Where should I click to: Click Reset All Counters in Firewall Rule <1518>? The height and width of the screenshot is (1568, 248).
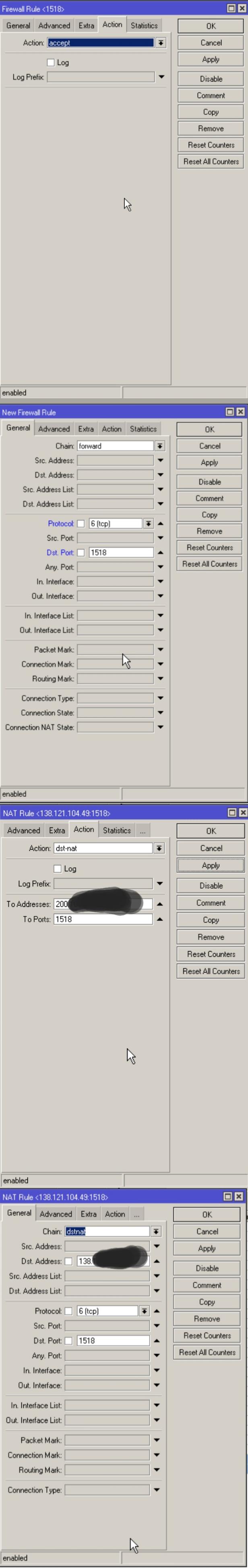tap(211, 161)
